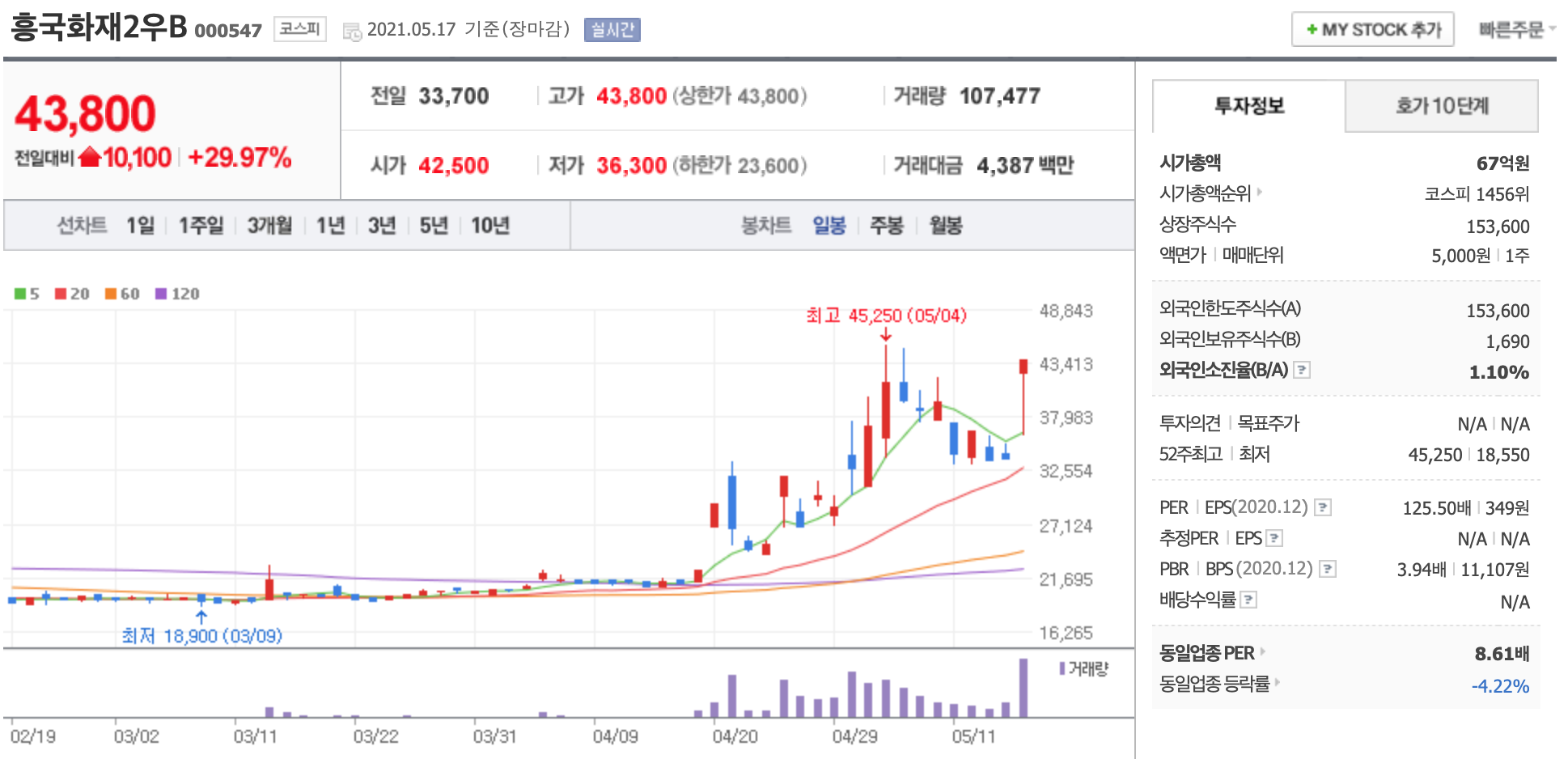The width and height of the screenshot is (1568, 759).
Task: Switch to the 호가10단계 tab
Action: tap(1442, 106)
